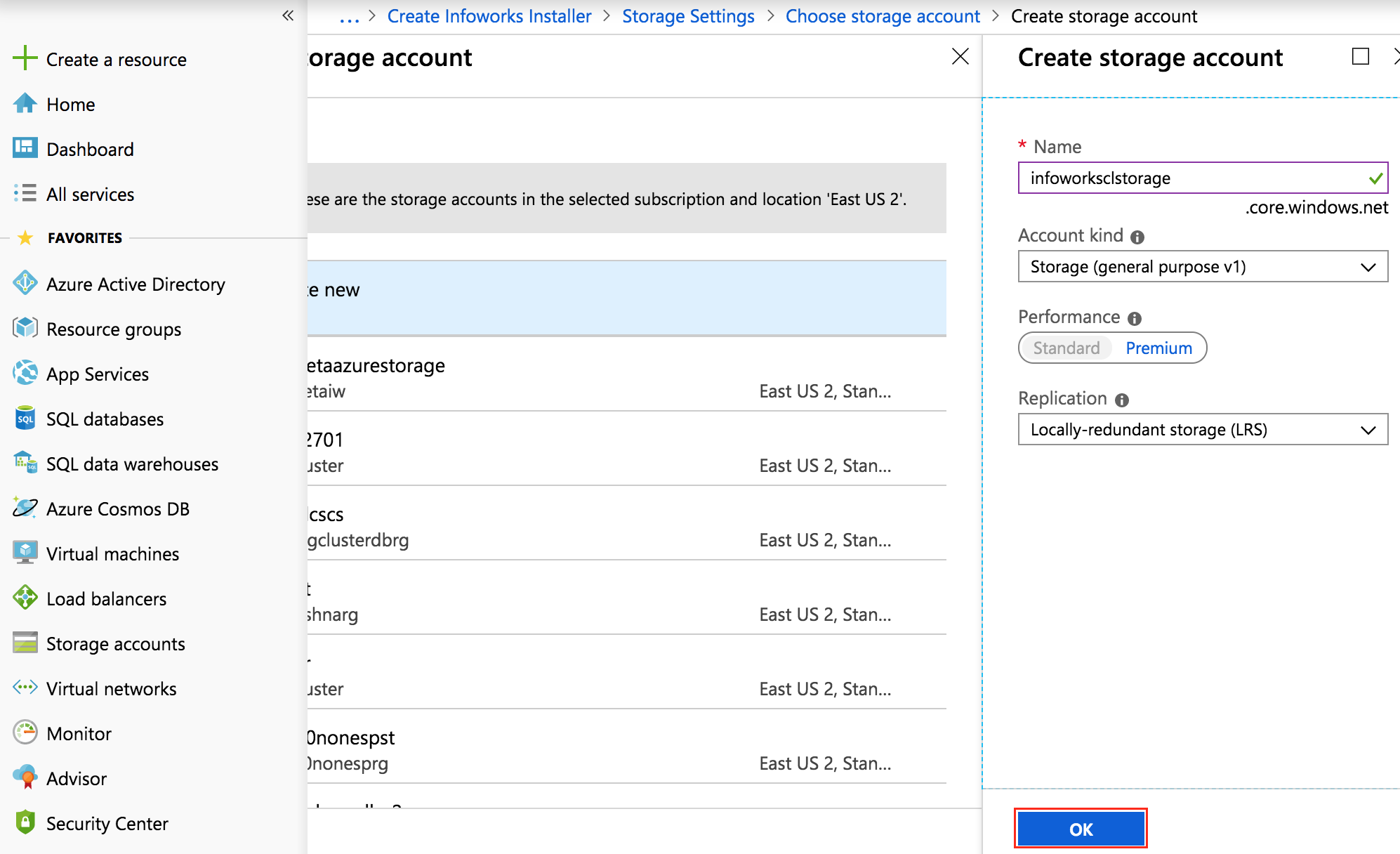Image resolution: width=1400 pixels, height=854 pixels.
Task: Select the Create new option row
Action: (x=627, y=298)
